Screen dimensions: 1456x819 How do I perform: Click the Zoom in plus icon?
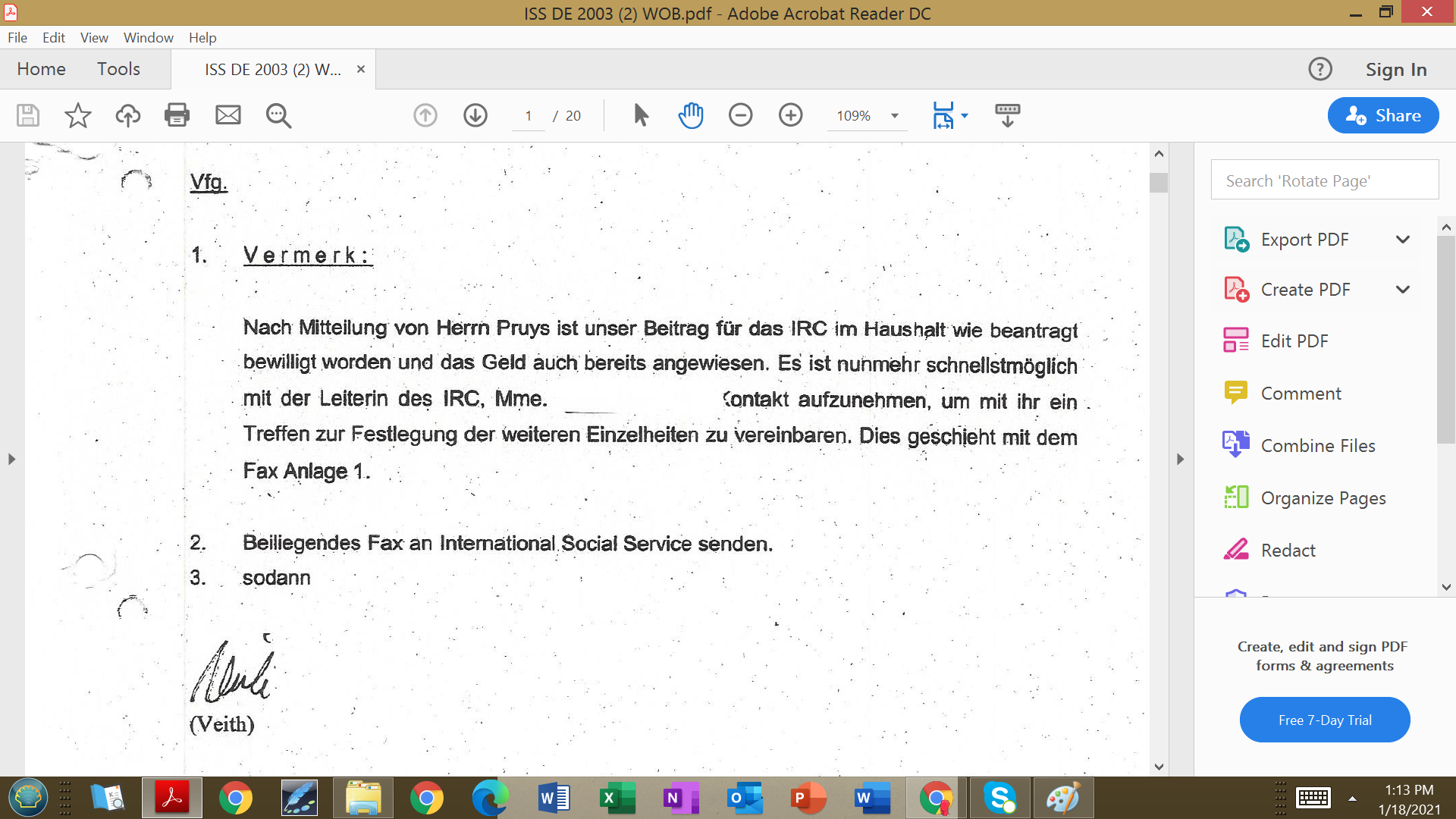(x=790, y=115)
